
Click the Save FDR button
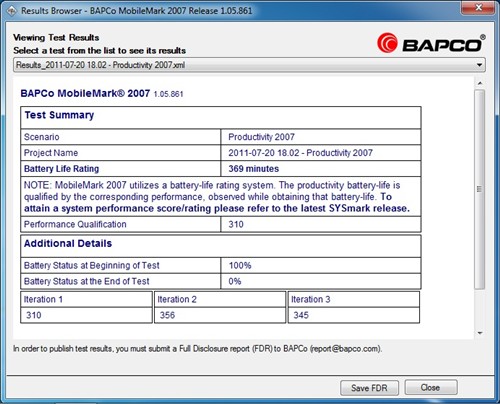(x=369, y=388)
